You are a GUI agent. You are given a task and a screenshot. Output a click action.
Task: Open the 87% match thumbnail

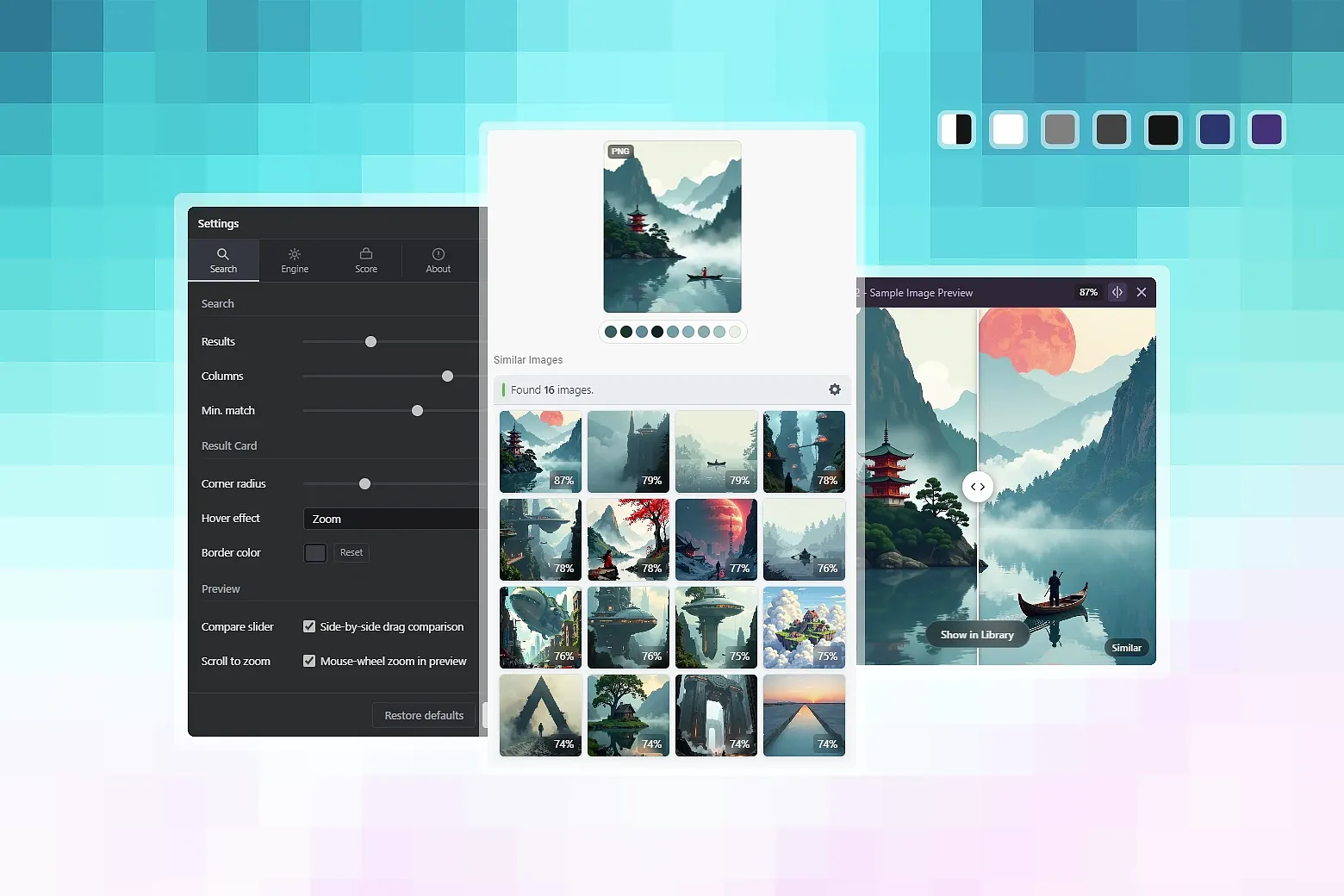(x=539, y=451)
